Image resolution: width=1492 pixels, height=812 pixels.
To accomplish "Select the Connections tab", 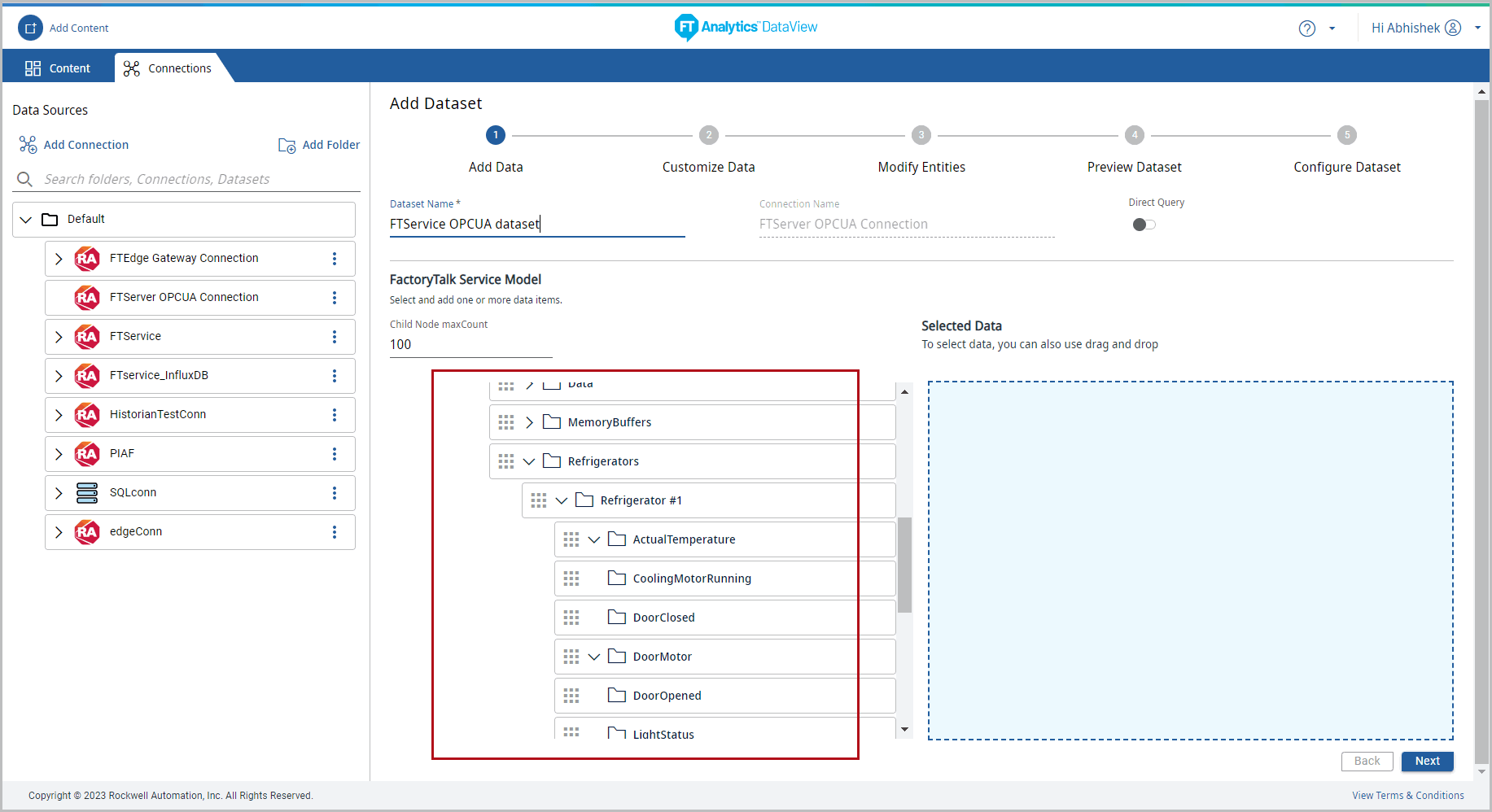I will 168,68.
